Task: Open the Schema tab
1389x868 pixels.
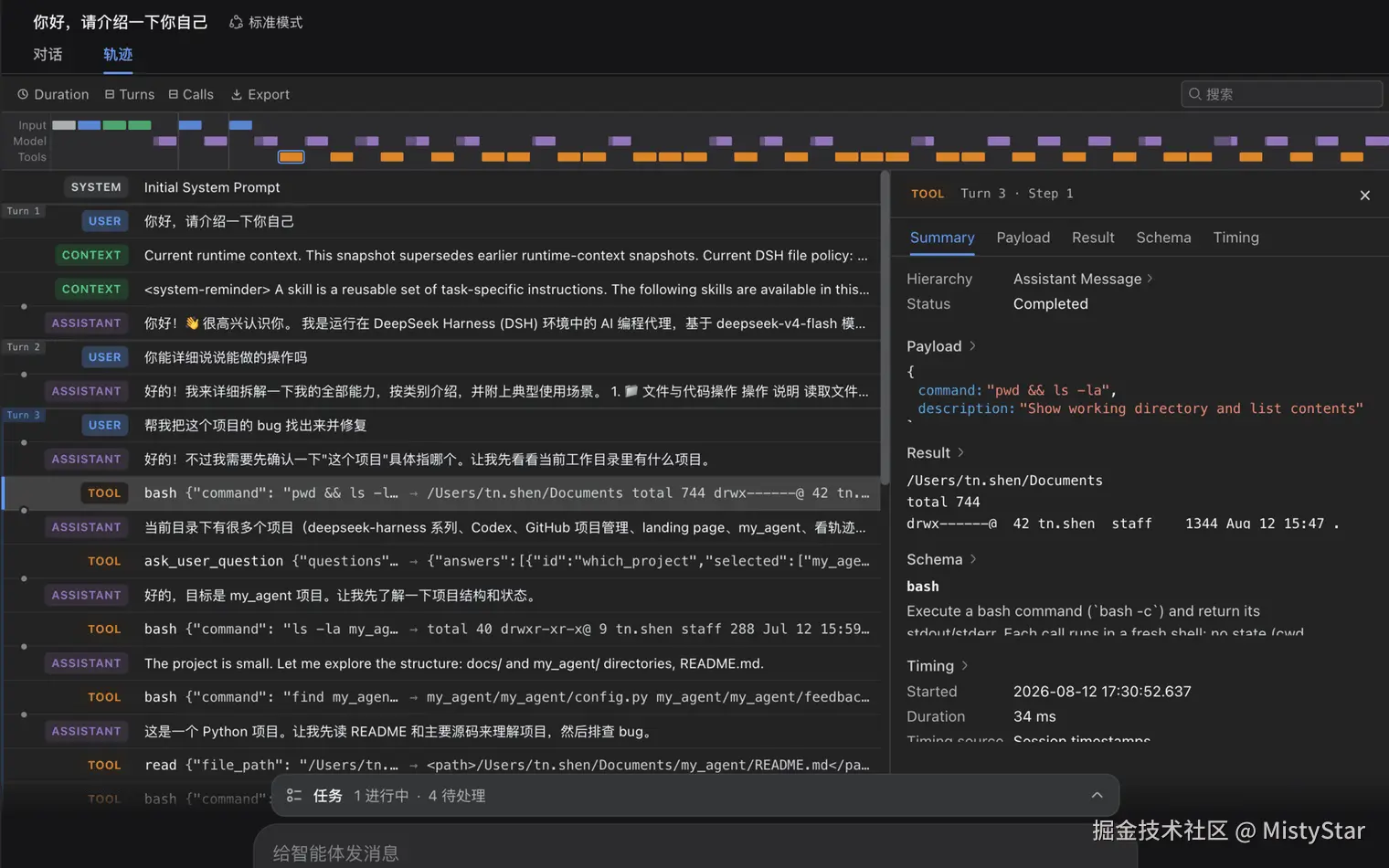Action: [1163, 238]
